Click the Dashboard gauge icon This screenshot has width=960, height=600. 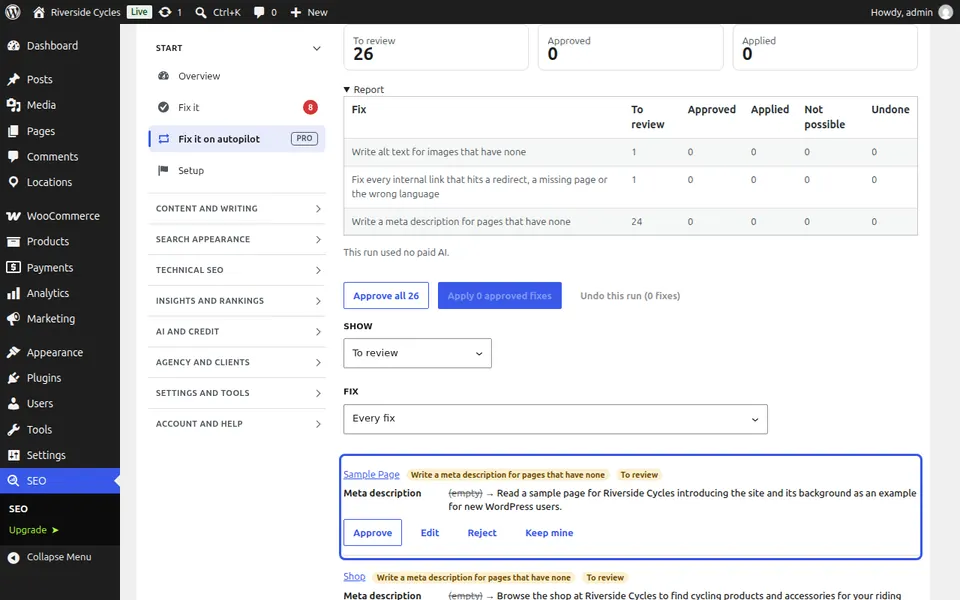13,46
